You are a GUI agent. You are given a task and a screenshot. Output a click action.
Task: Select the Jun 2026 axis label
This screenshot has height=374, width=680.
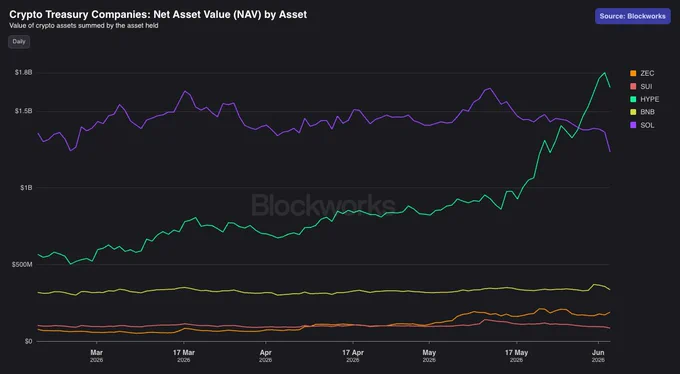[x=598, y=355]
